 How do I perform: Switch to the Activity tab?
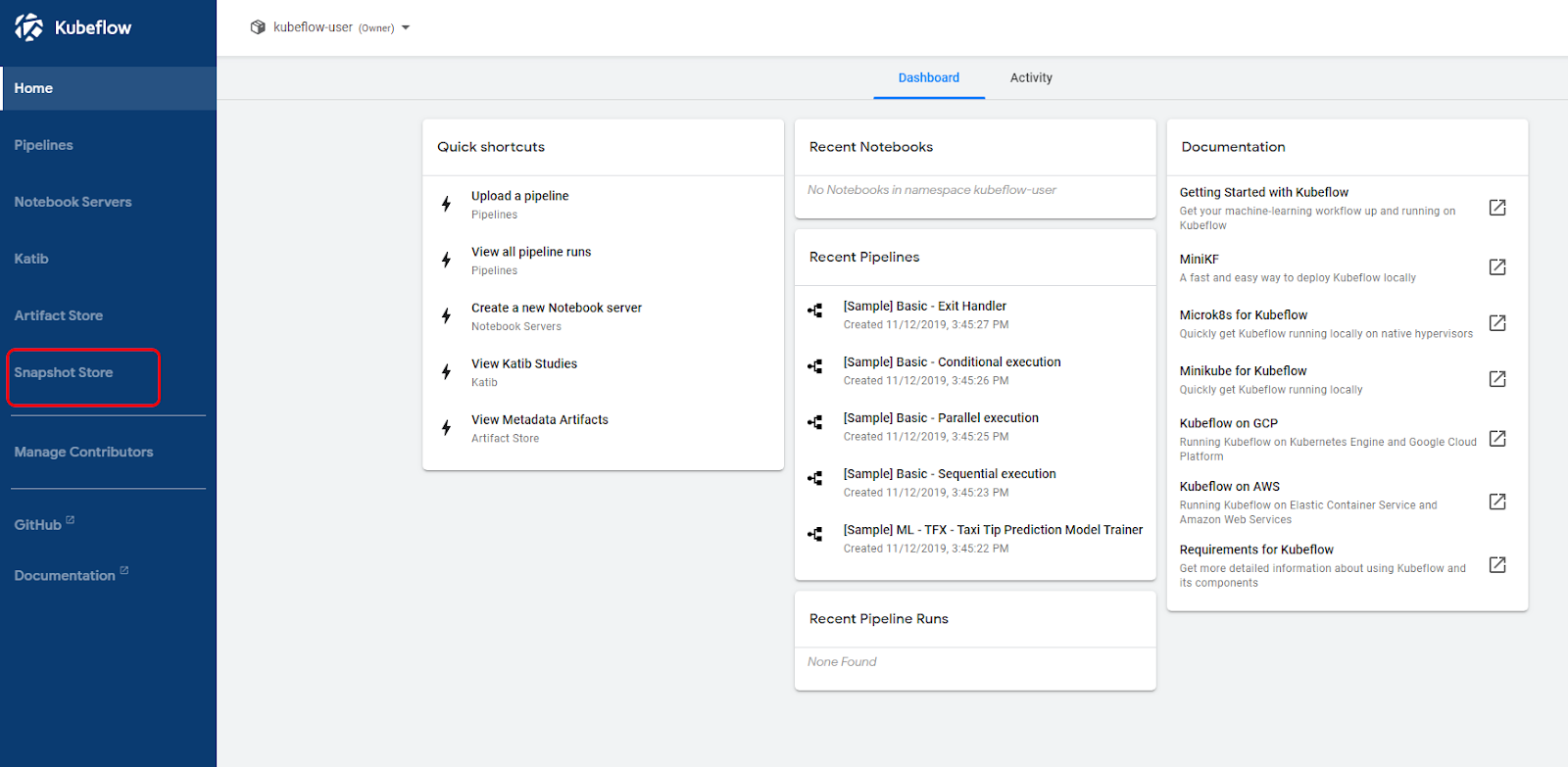(x=1031, y=78)
